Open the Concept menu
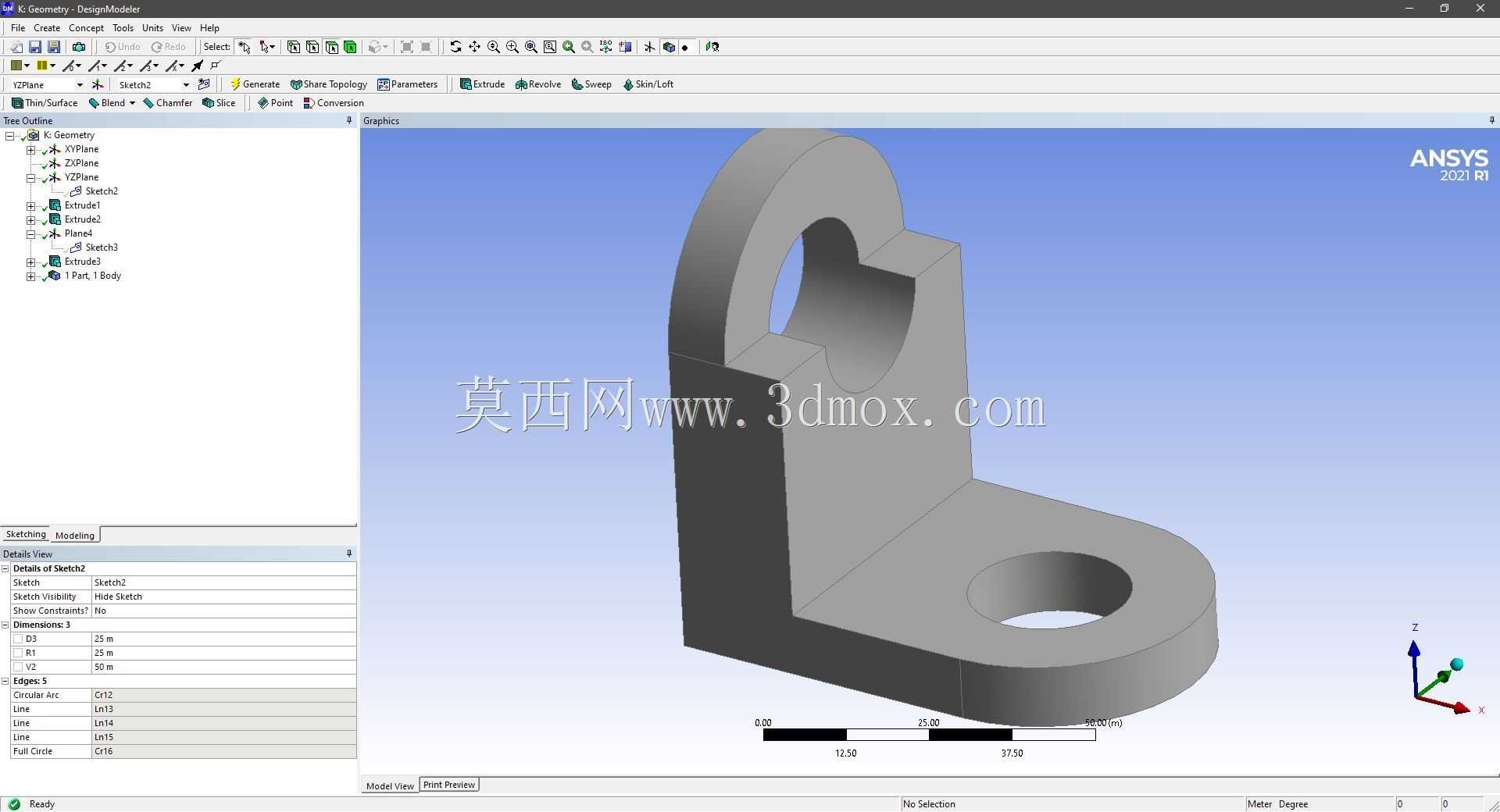Viewport: 1500px width, 812px height. 86,27
